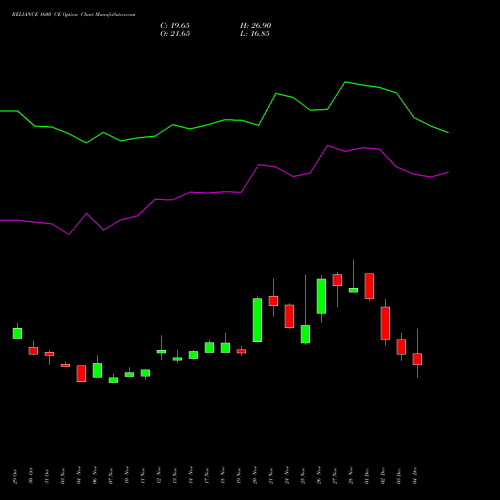This screenshot has height=500, width=500.
Task: Click the 06 Nov date label
Action: coord(95,475)
